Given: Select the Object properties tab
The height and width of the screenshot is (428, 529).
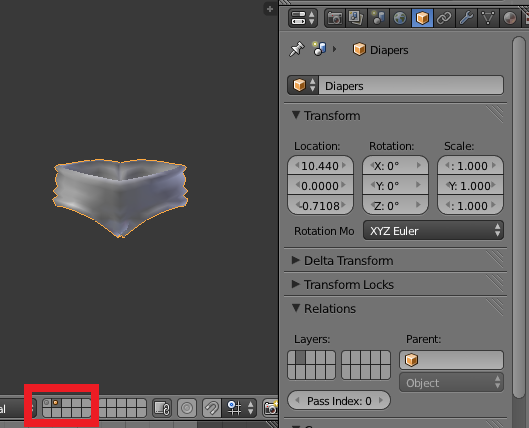Looking at the screenshot, I should [422, 18].
